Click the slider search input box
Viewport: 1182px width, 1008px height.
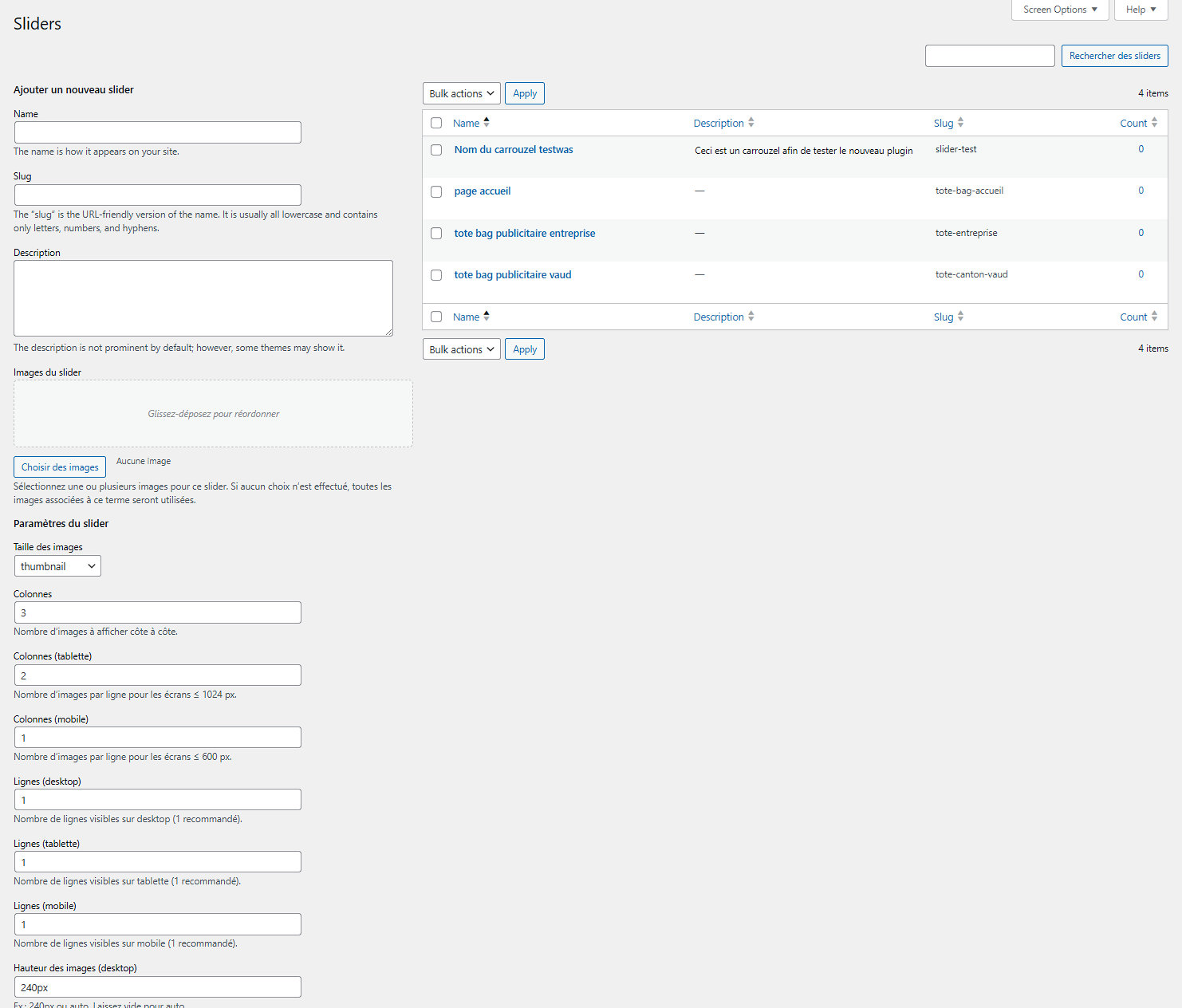[x=989, y=56]
